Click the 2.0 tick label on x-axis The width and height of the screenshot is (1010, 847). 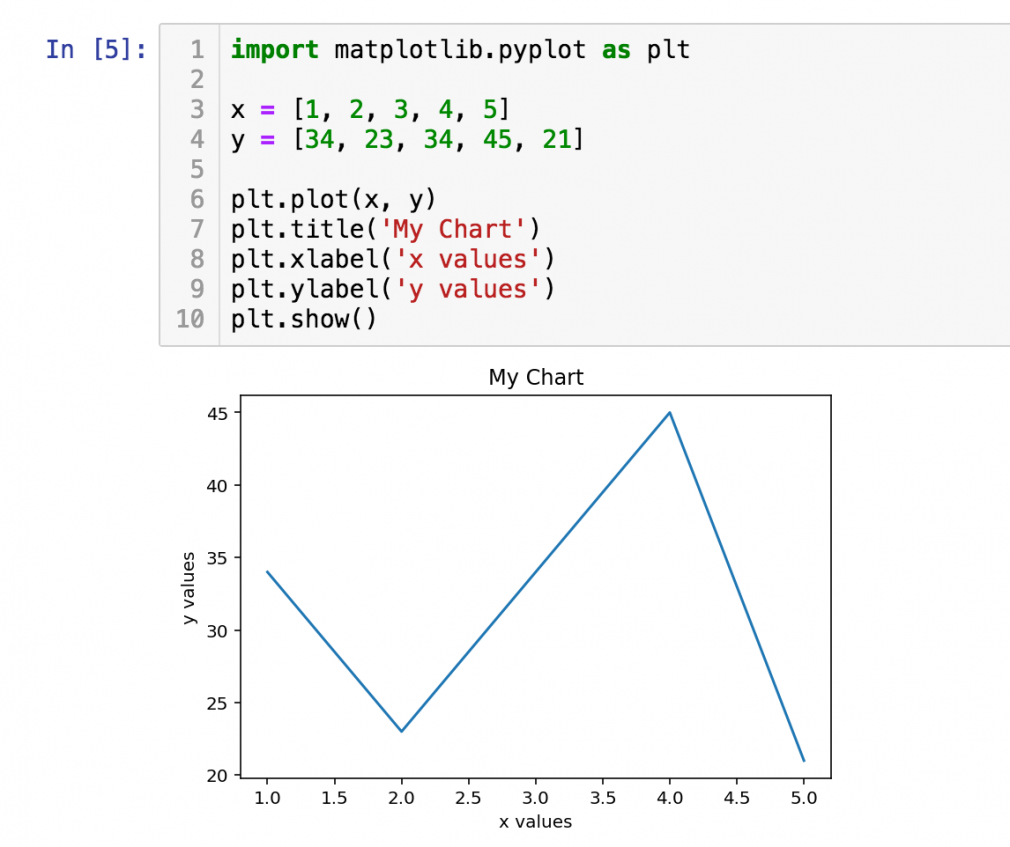tap(401, 799)
